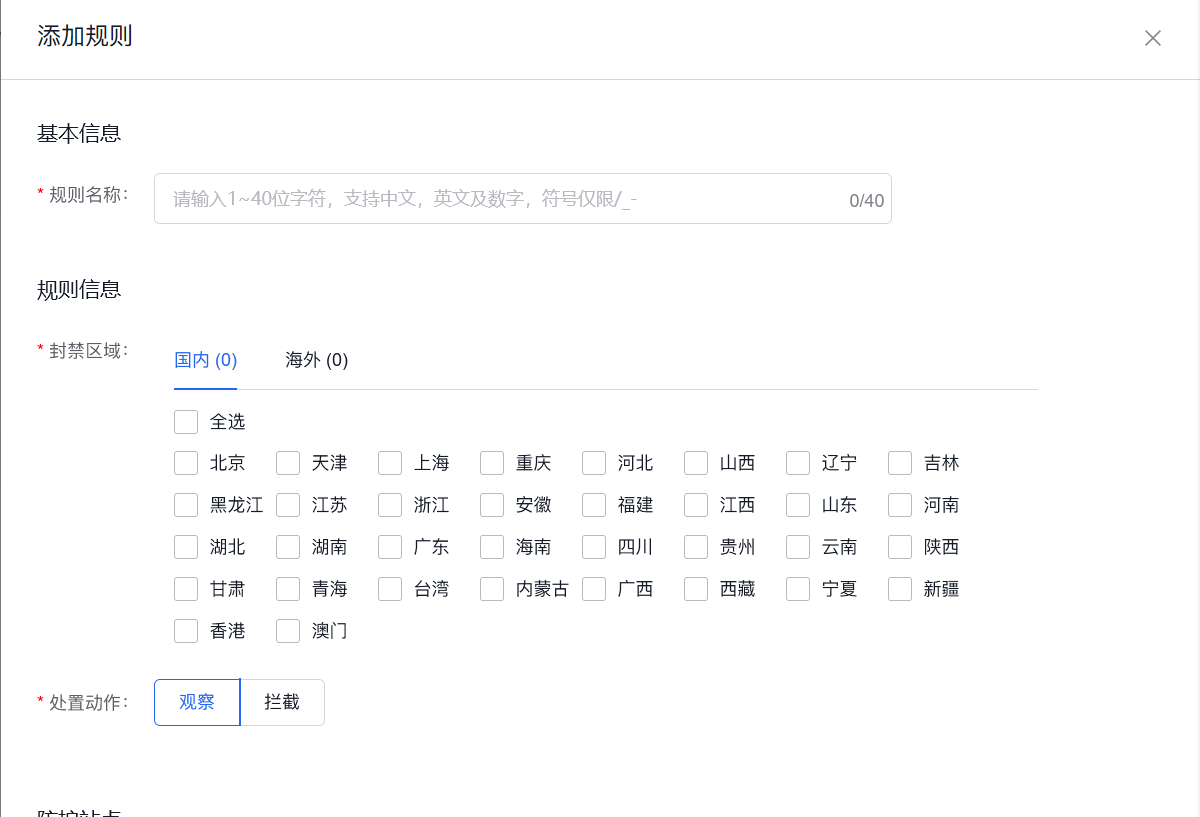Click the rule name input field
This screenshot has height=817, width=1200.
tap(522, 198)
